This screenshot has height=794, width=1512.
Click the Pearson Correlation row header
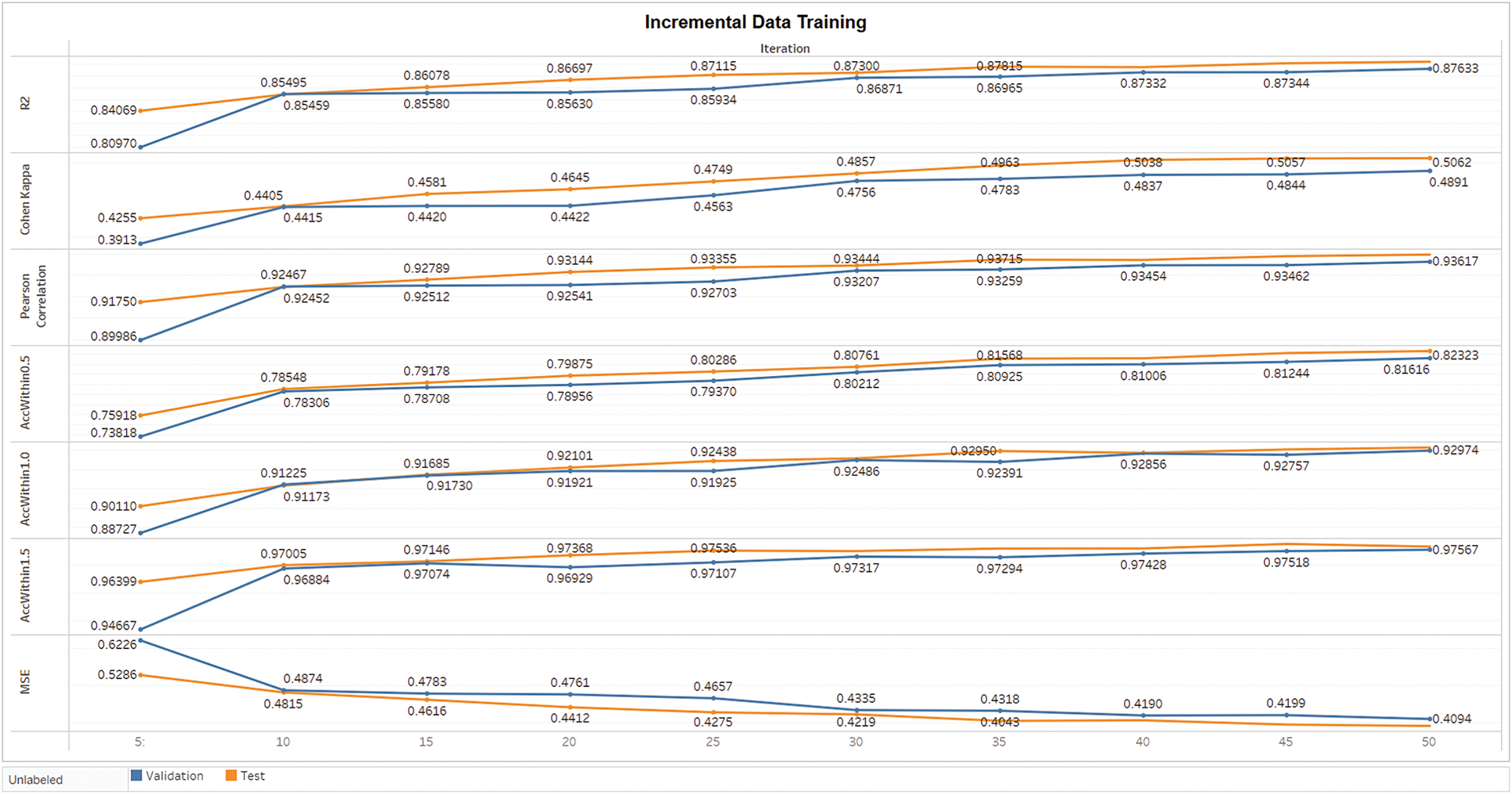pos(33,297)
